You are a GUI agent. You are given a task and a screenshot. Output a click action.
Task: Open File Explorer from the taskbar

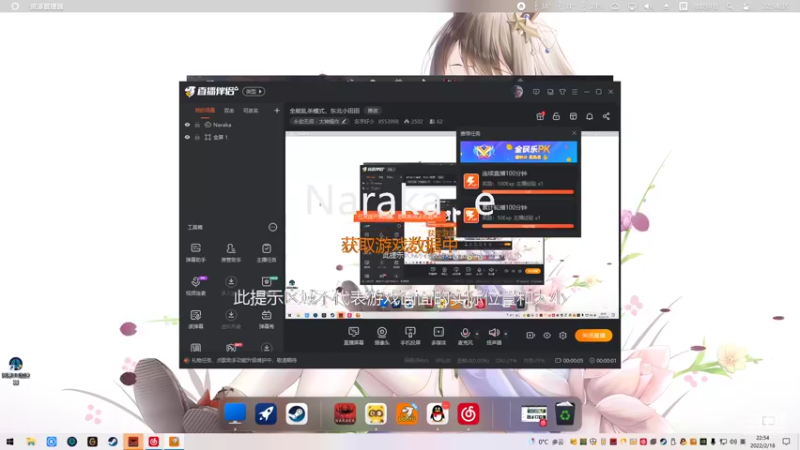(x=31, y=442)
